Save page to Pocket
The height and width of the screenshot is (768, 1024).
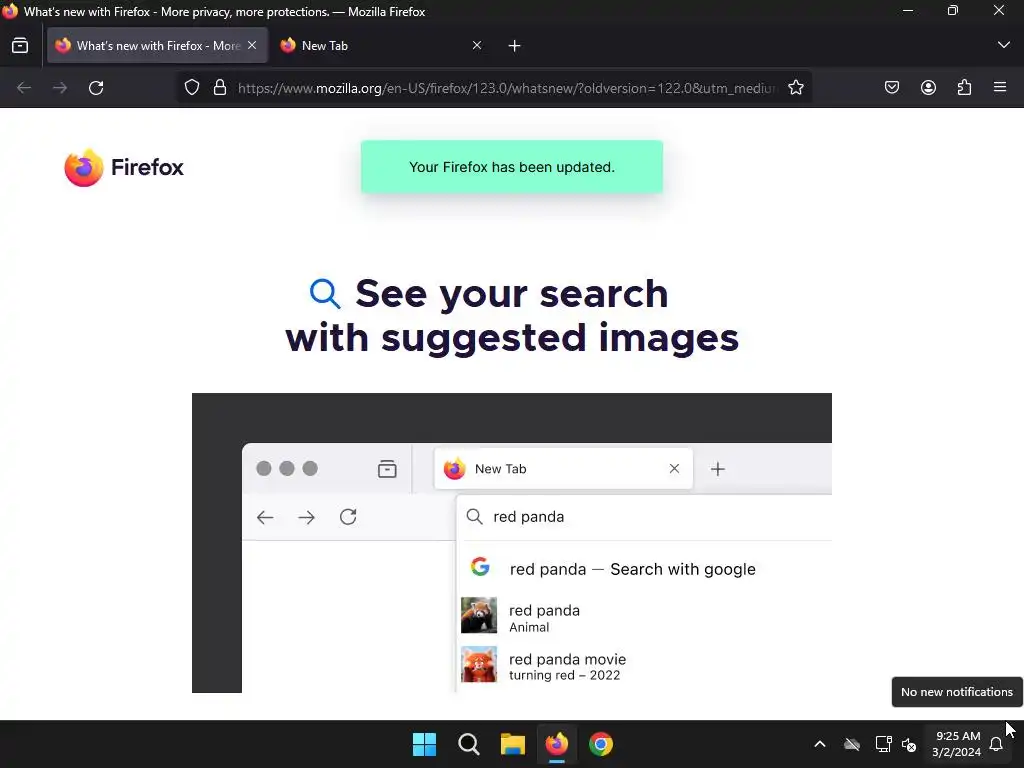[892, 88]
